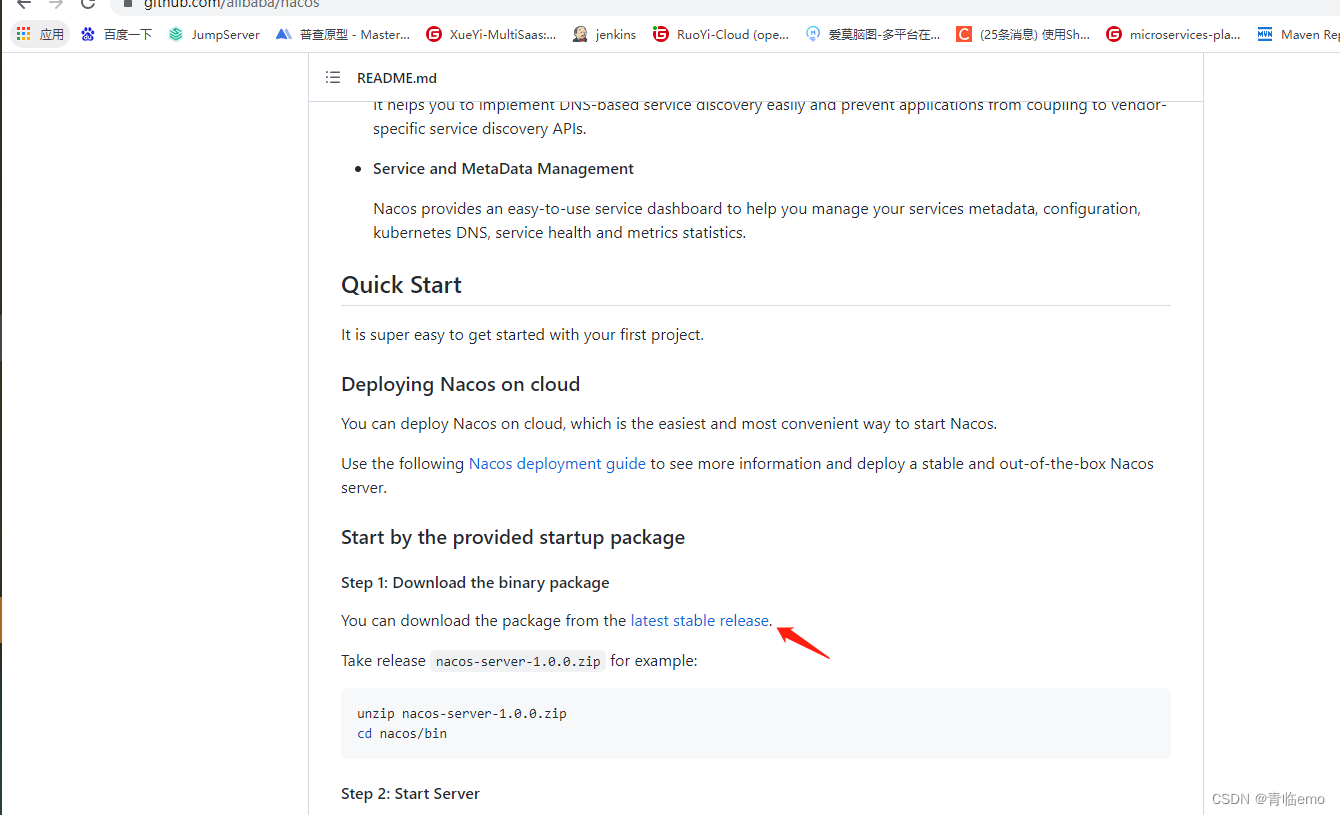Click the README.md file title
The image size is (1340, 815).
tap(397, 78)
